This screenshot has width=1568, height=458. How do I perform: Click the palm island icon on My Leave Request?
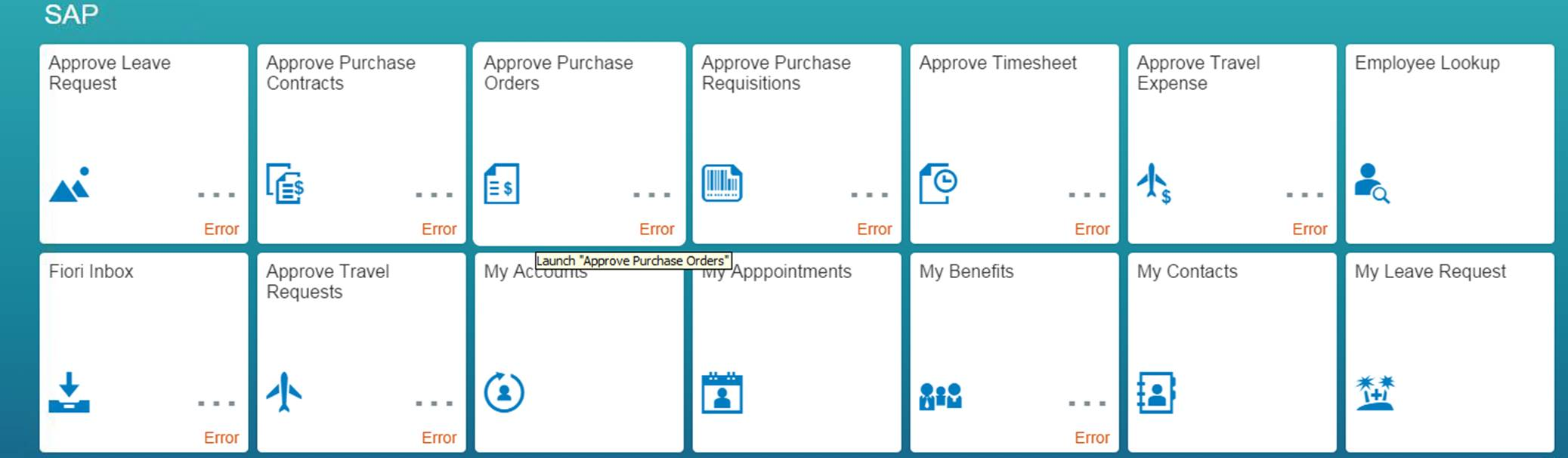point(1375,393)
